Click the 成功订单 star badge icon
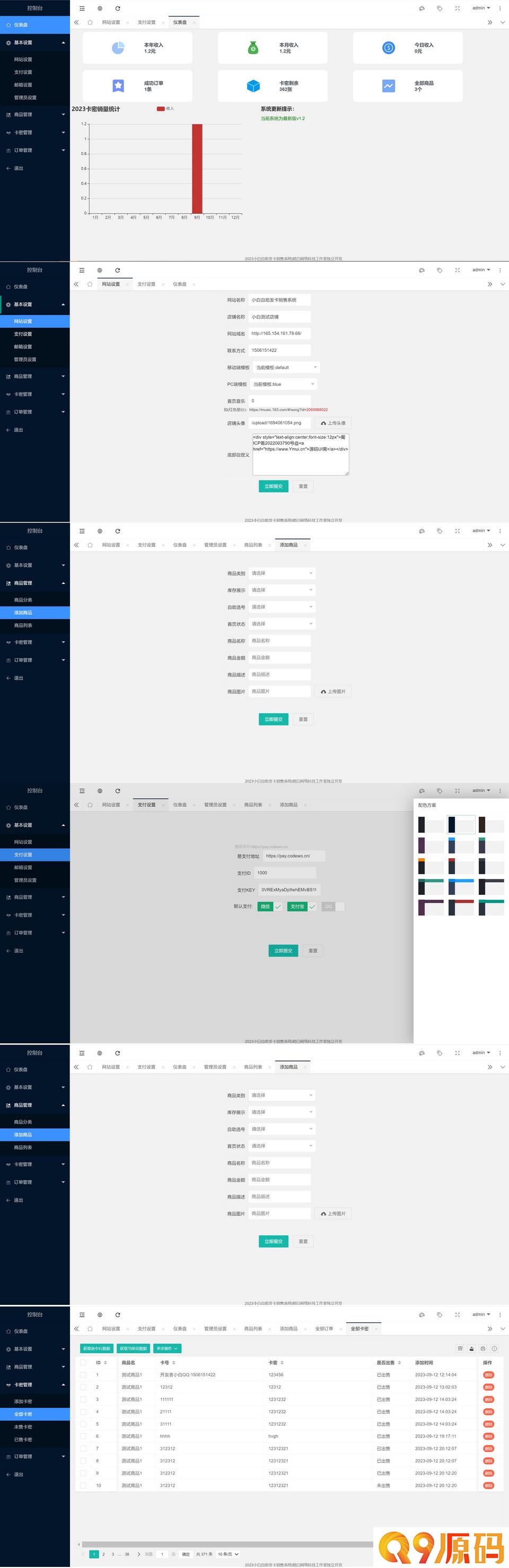 pos(118,86)
